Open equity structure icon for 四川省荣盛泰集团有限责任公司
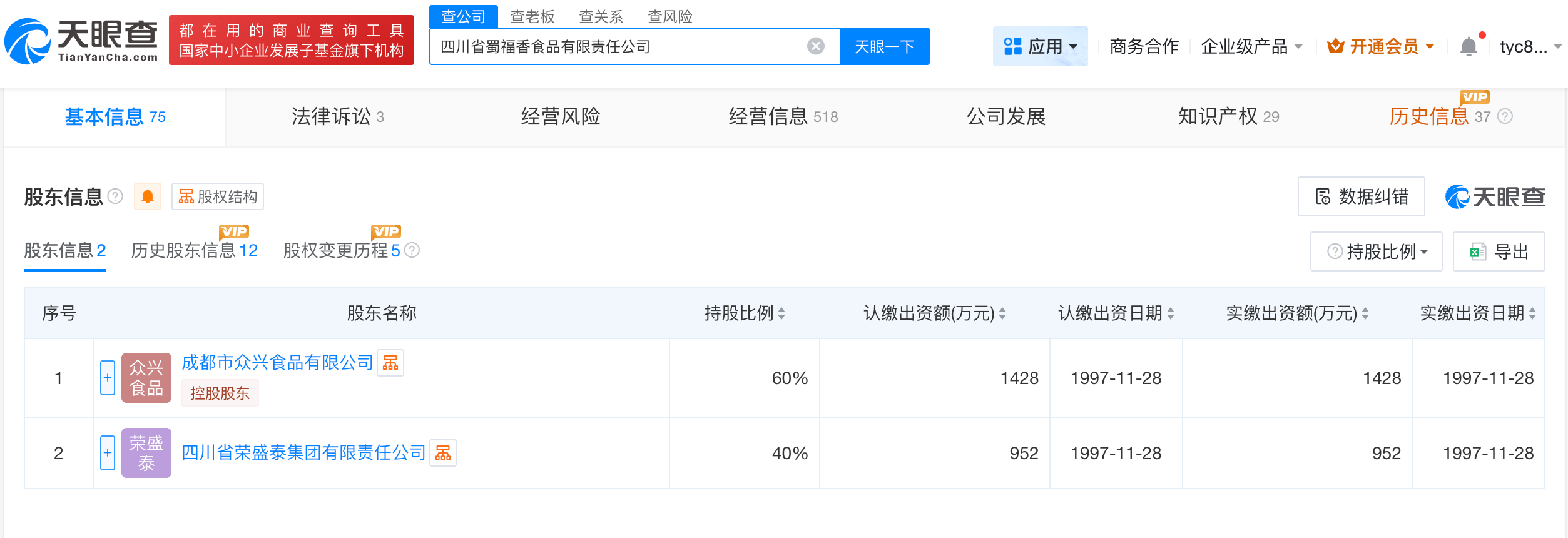 click(x=443, y=453)
